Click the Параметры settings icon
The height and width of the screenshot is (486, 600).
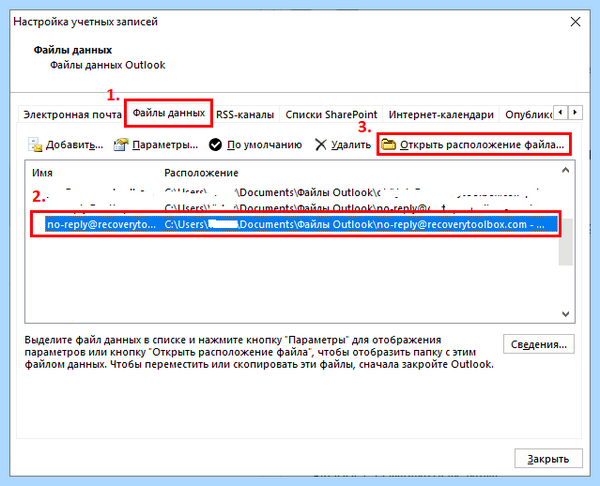(x=121, y=145)
